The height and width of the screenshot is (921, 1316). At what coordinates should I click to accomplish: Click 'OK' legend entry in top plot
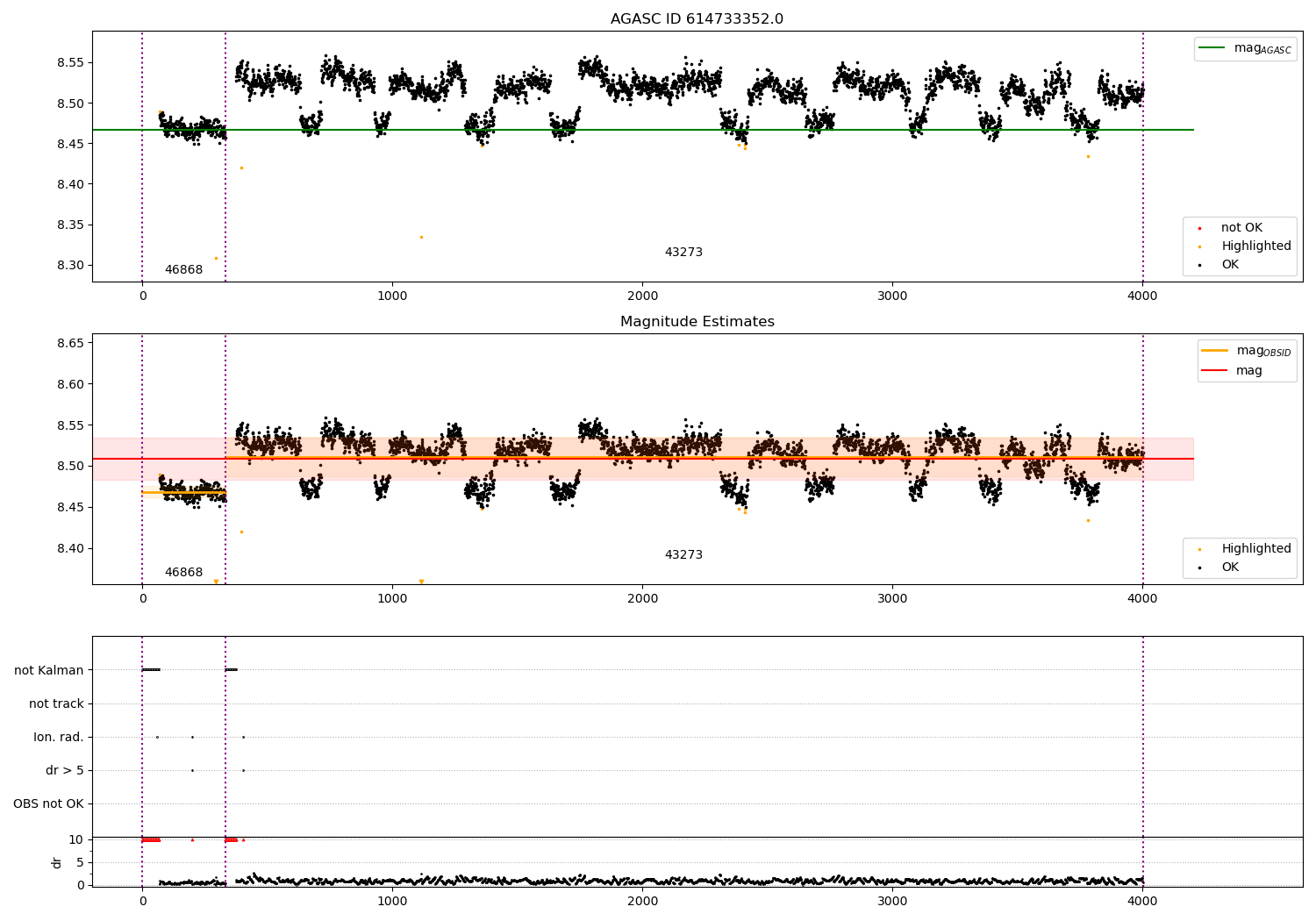click(1230, 265)
